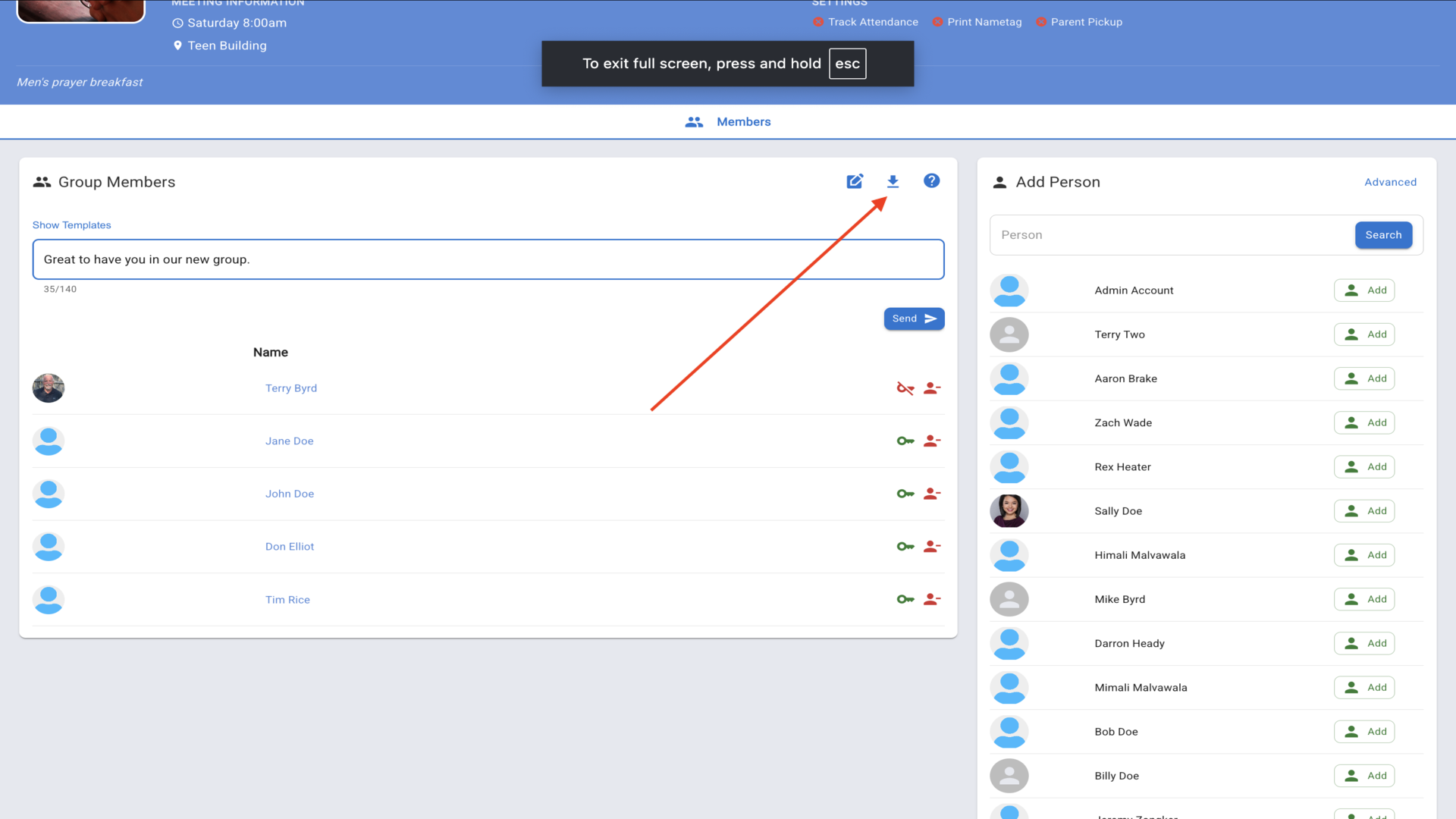Switch to the Members tab

click(728, 122)
